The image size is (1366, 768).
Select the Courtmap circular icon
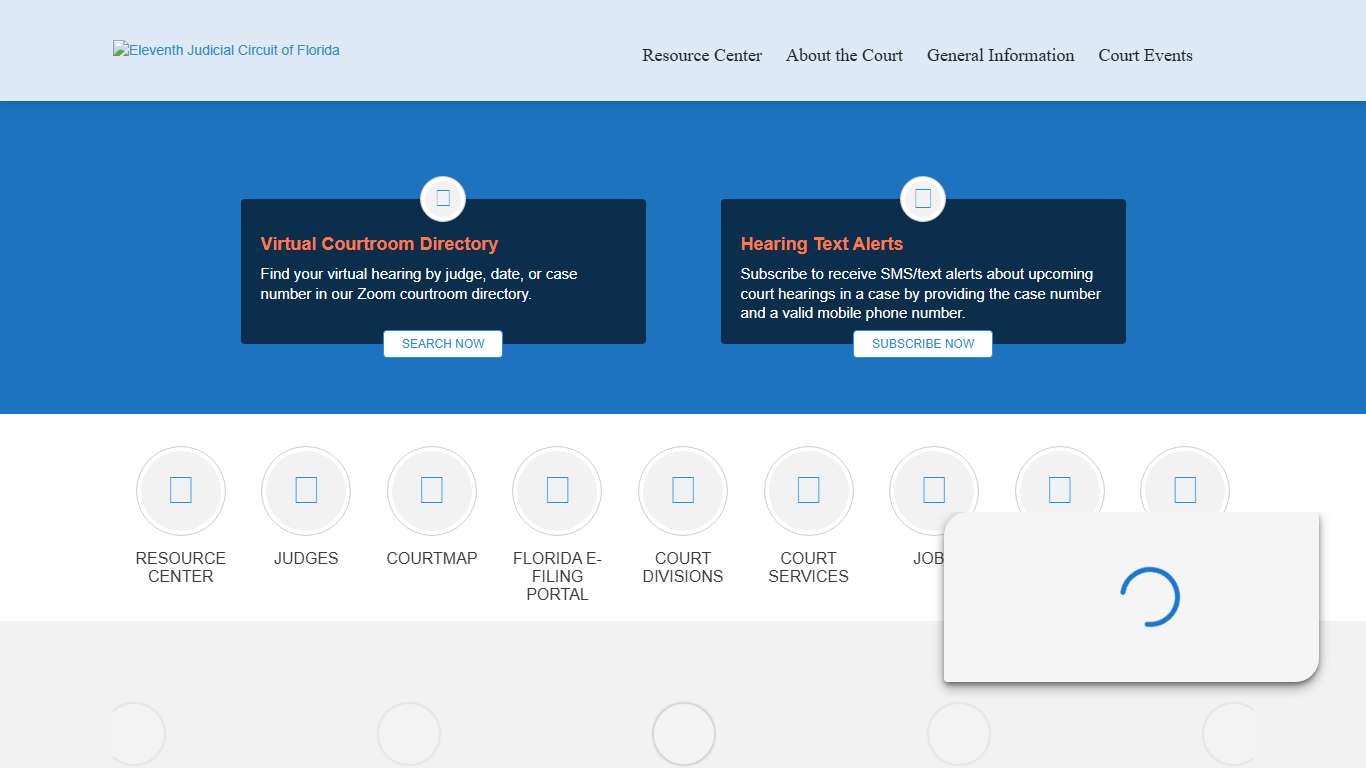[432, 490]
